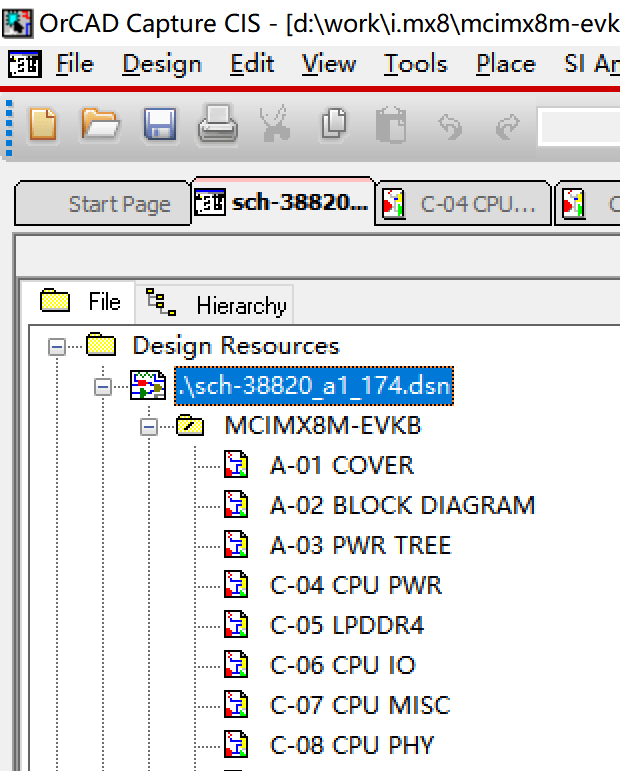The image size is (620, 771).
Task: Click the Cut scissors icon
Action: [x=274, y=124]
